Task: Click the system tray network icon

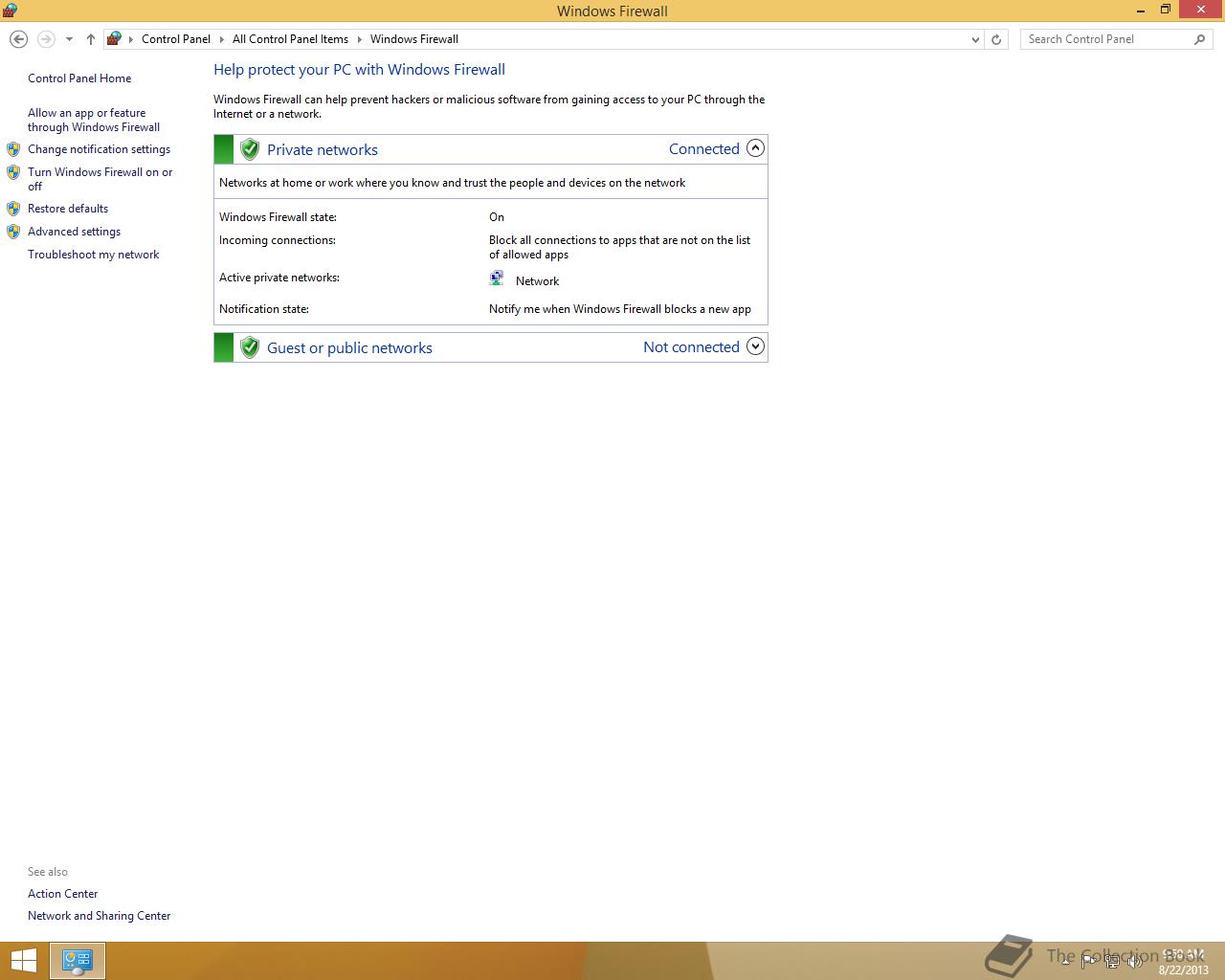Action: (x=1111, y=961)
